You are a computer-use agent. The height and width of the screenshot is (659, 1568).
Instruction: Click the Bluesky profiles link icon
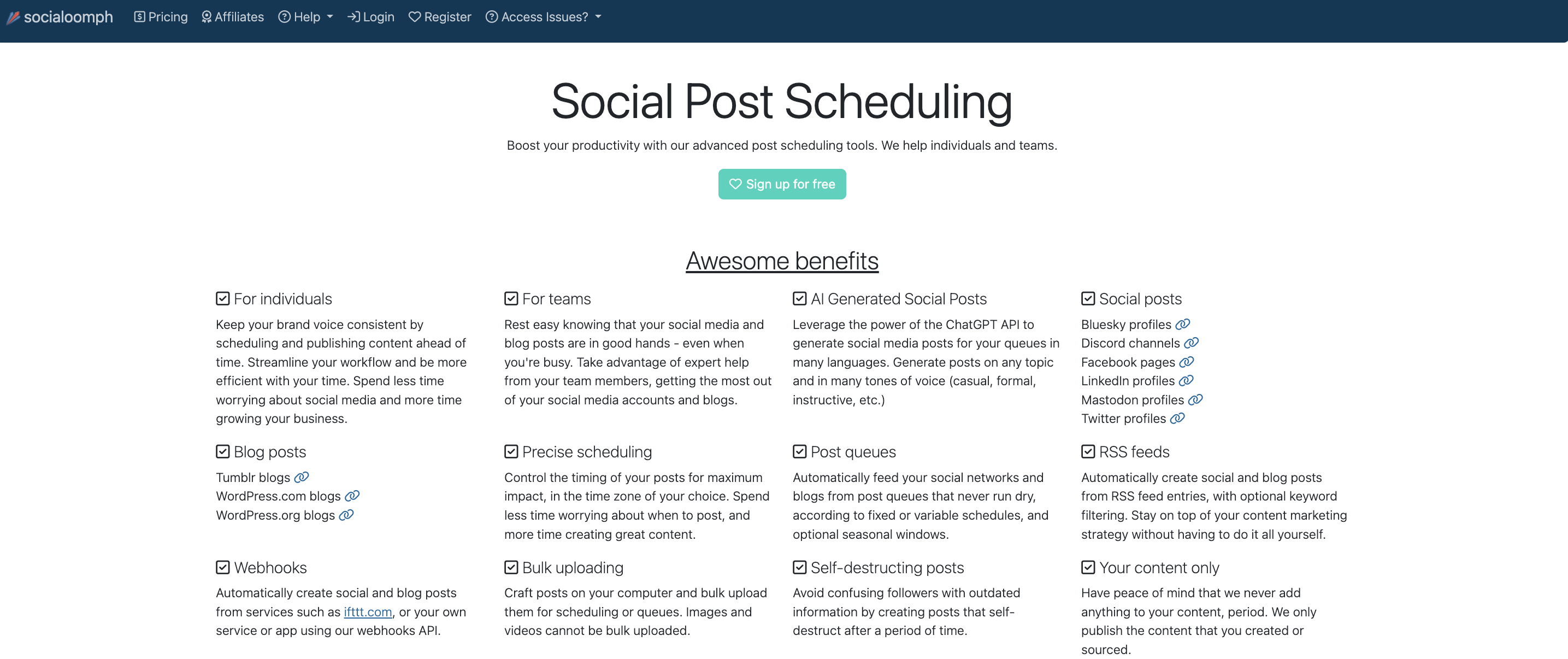1184,324
